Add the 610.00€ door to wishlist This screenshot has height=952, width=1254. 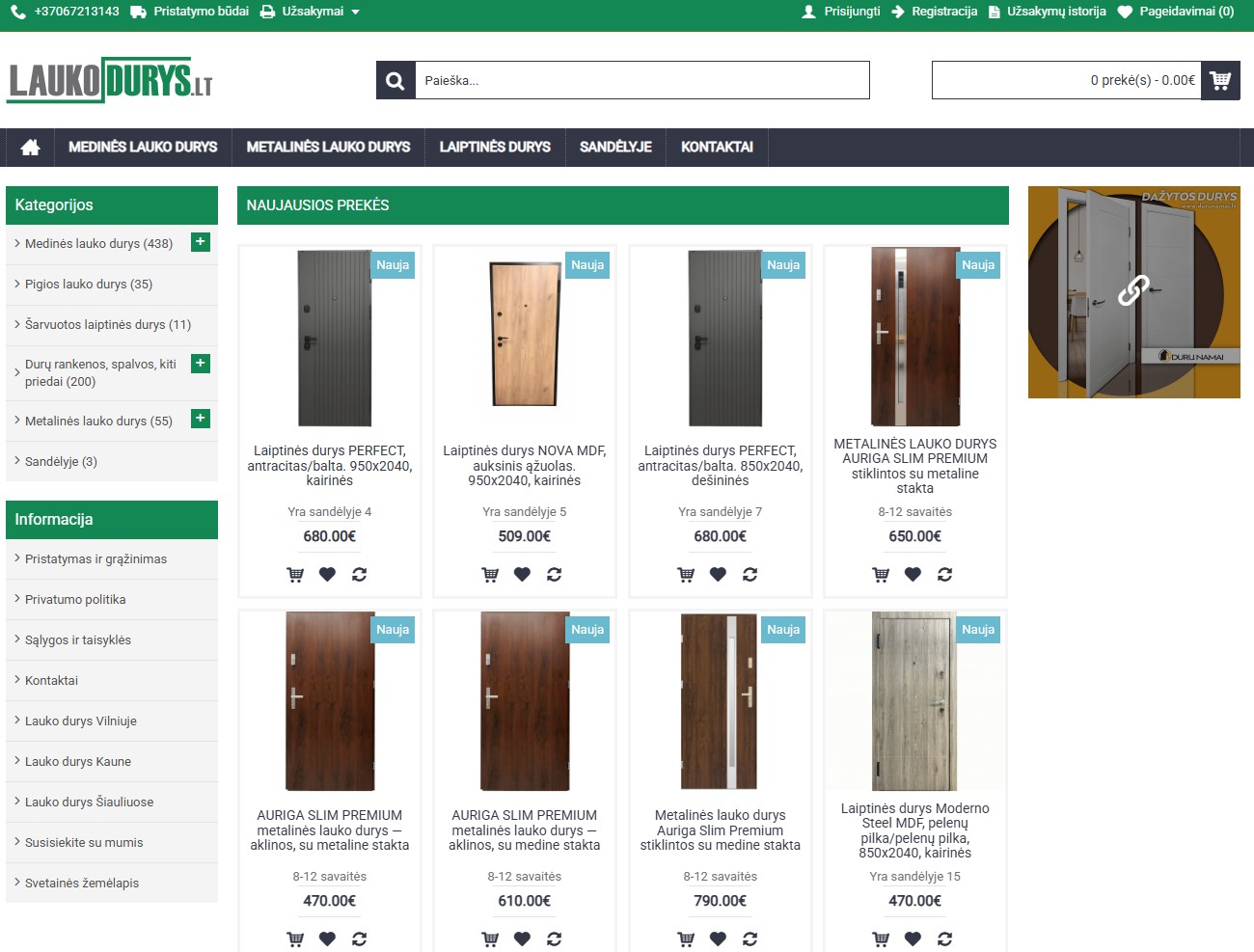coord(522,939)
